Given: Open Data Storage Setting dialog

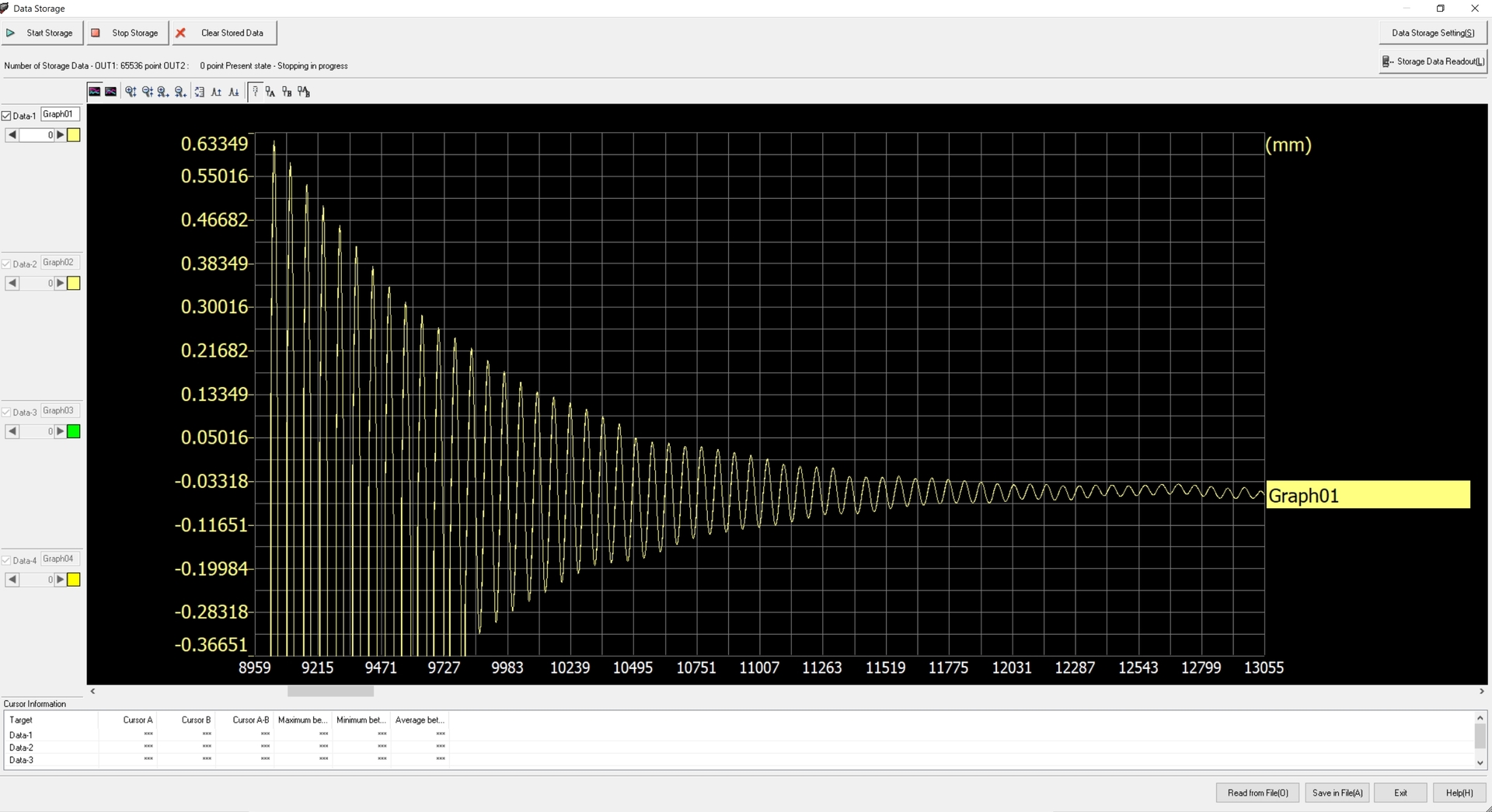Looking at the screenshot, I should click(1432, 33).
